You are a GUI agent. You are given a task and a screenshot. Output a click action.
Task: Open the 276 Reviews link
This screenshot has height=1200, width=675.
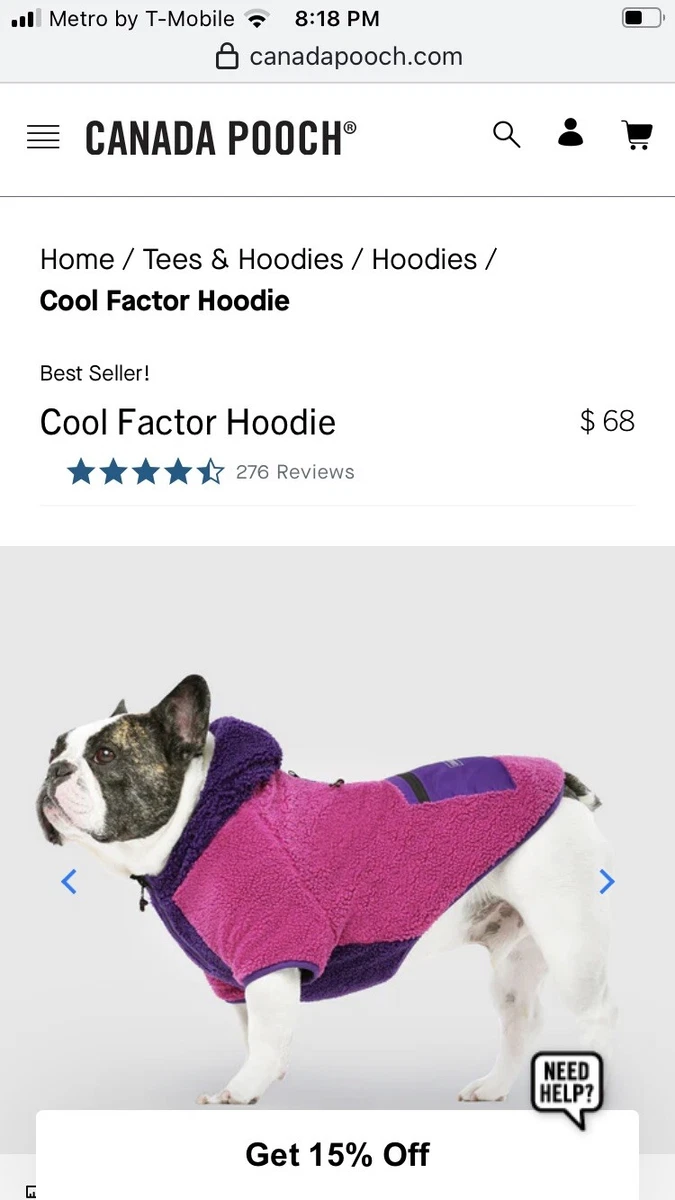(x=295, y=472)
